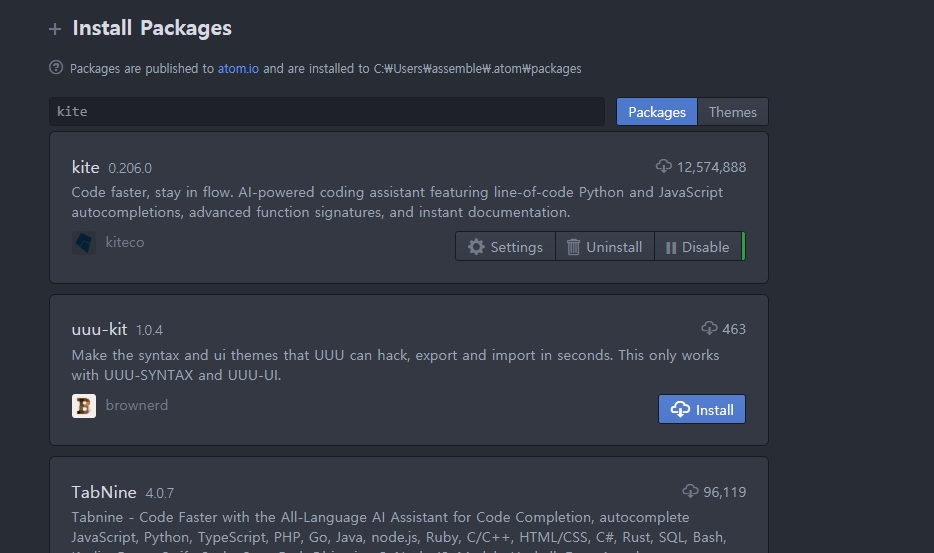Click the kiteco author name

[125, 243]
